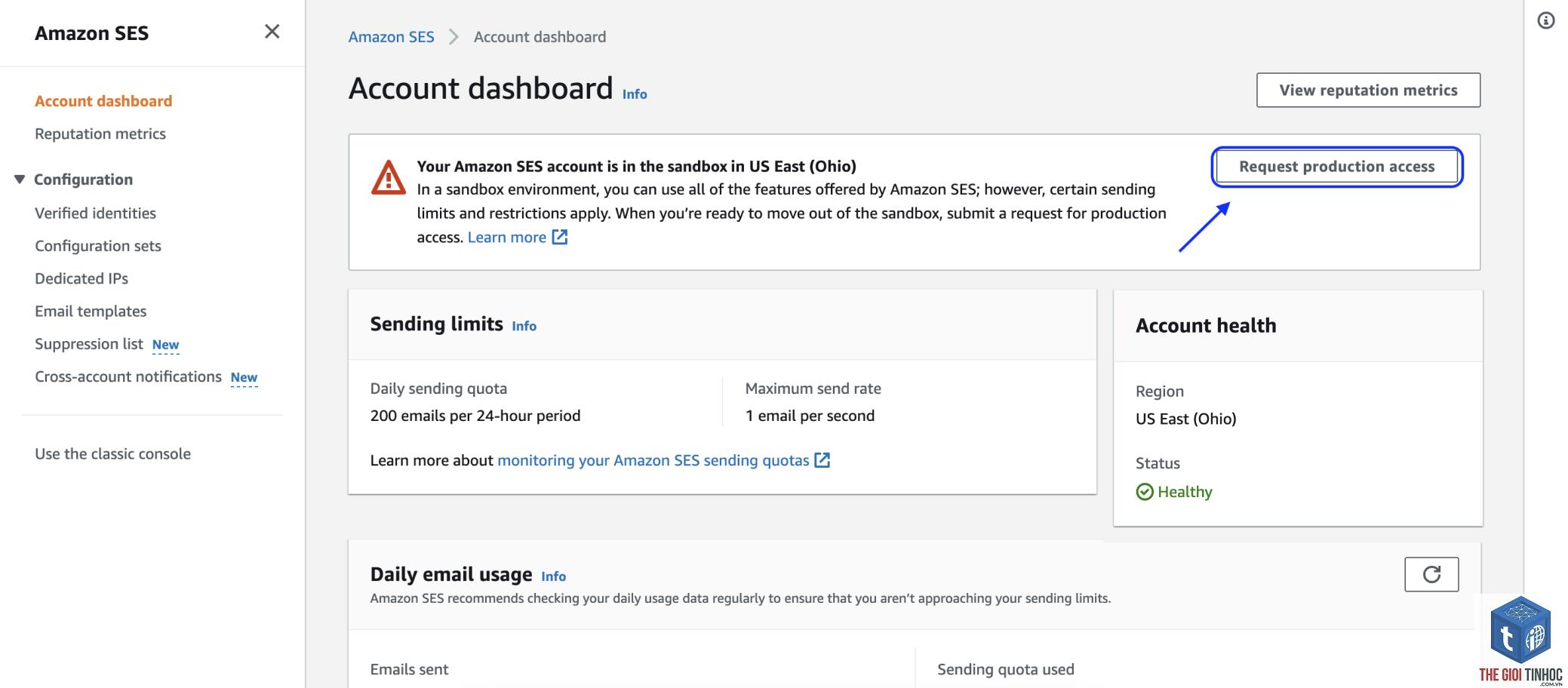Screen dimensions: 1568x688
Task: Click the 'Sending quota used' label
Action: tap(1006, 669)
